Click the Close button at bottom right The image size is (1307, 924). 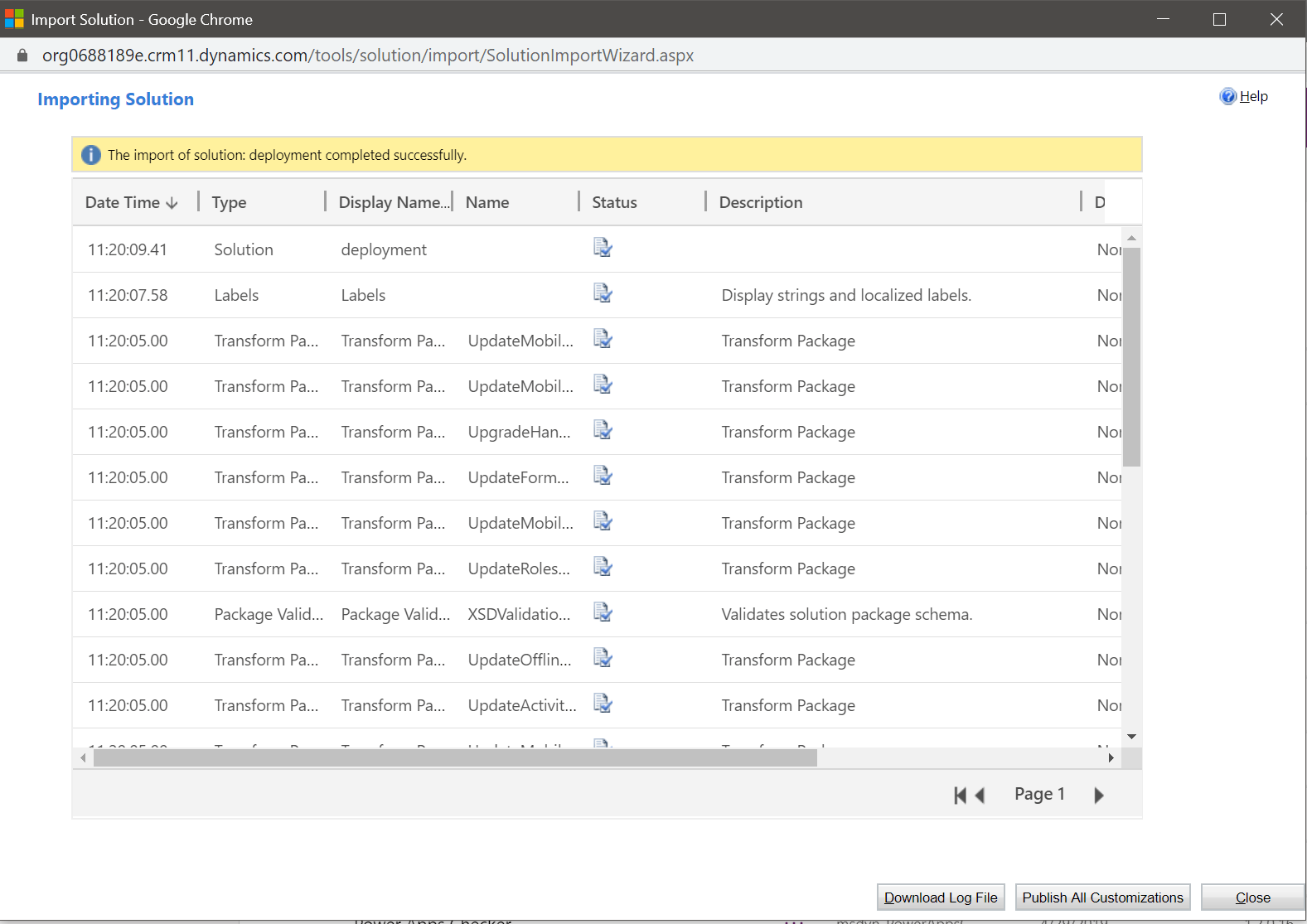click(1252, 897)
